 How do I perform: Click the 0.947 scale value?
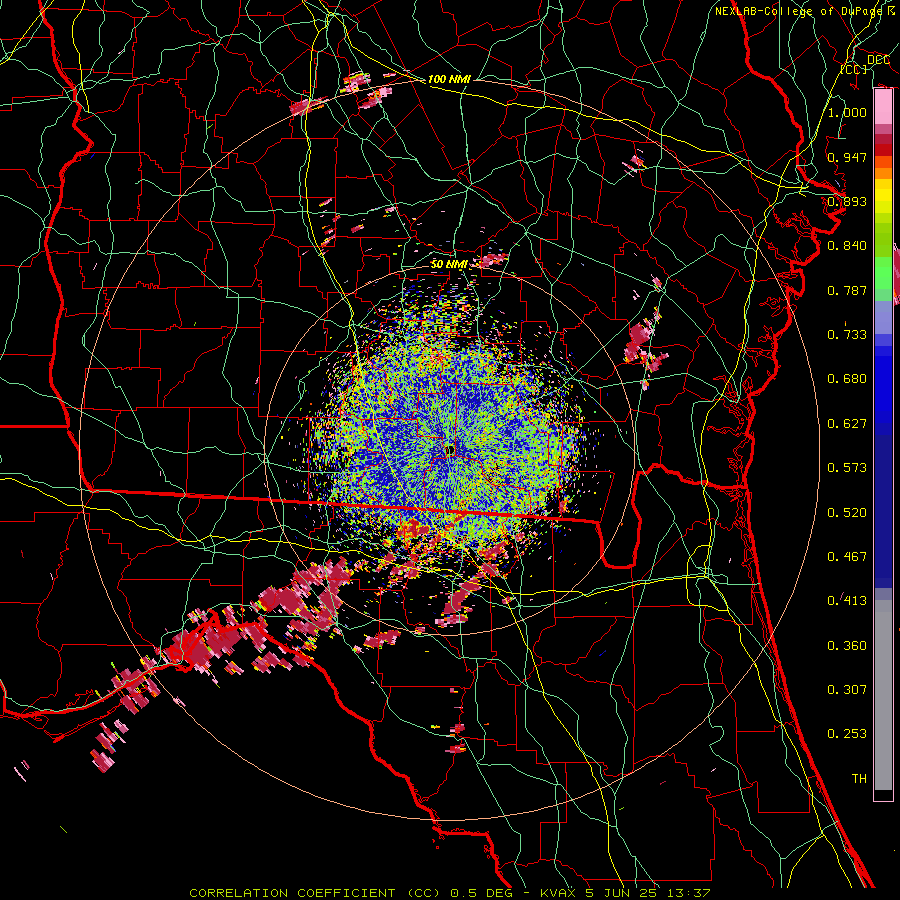(x=847, y=157)
